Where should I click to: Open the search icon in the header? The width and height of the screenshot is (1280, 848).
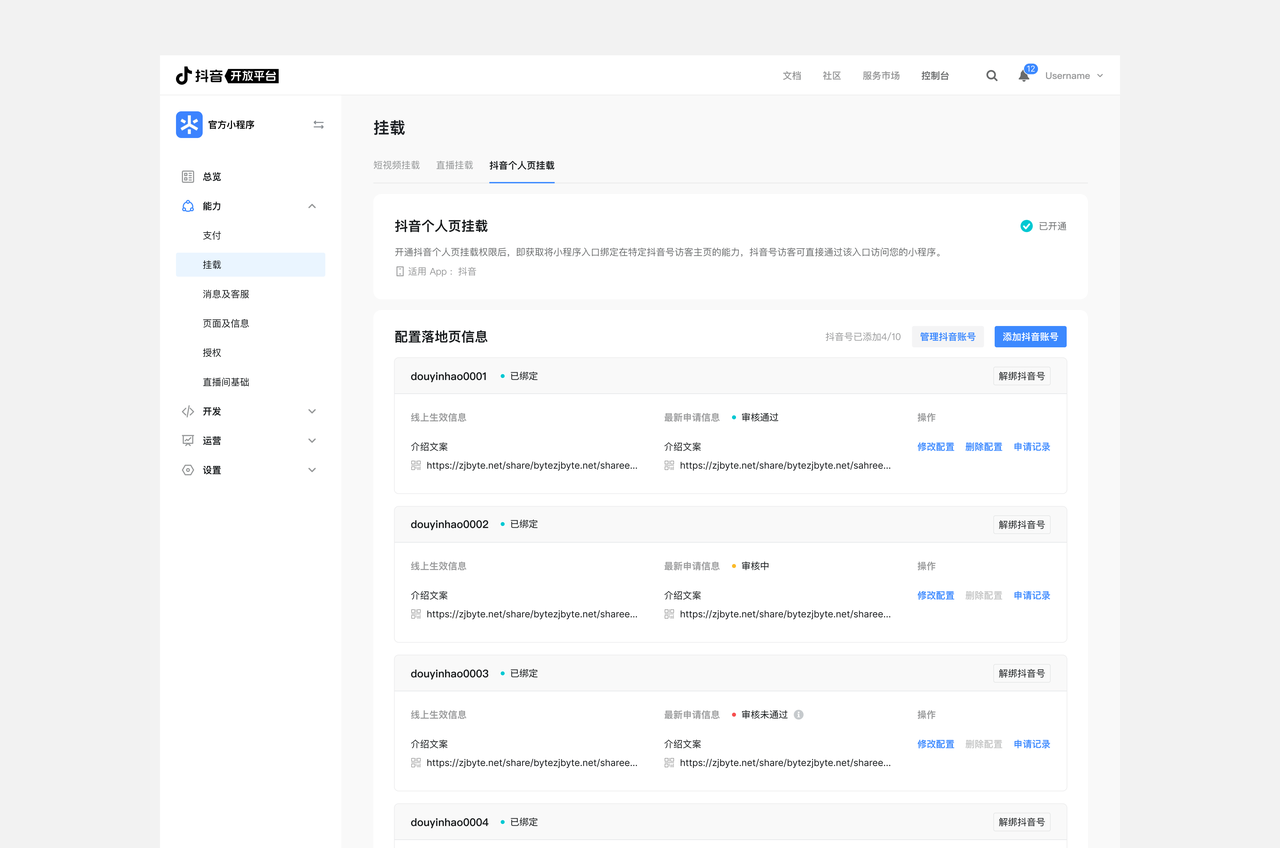[992, 76]
